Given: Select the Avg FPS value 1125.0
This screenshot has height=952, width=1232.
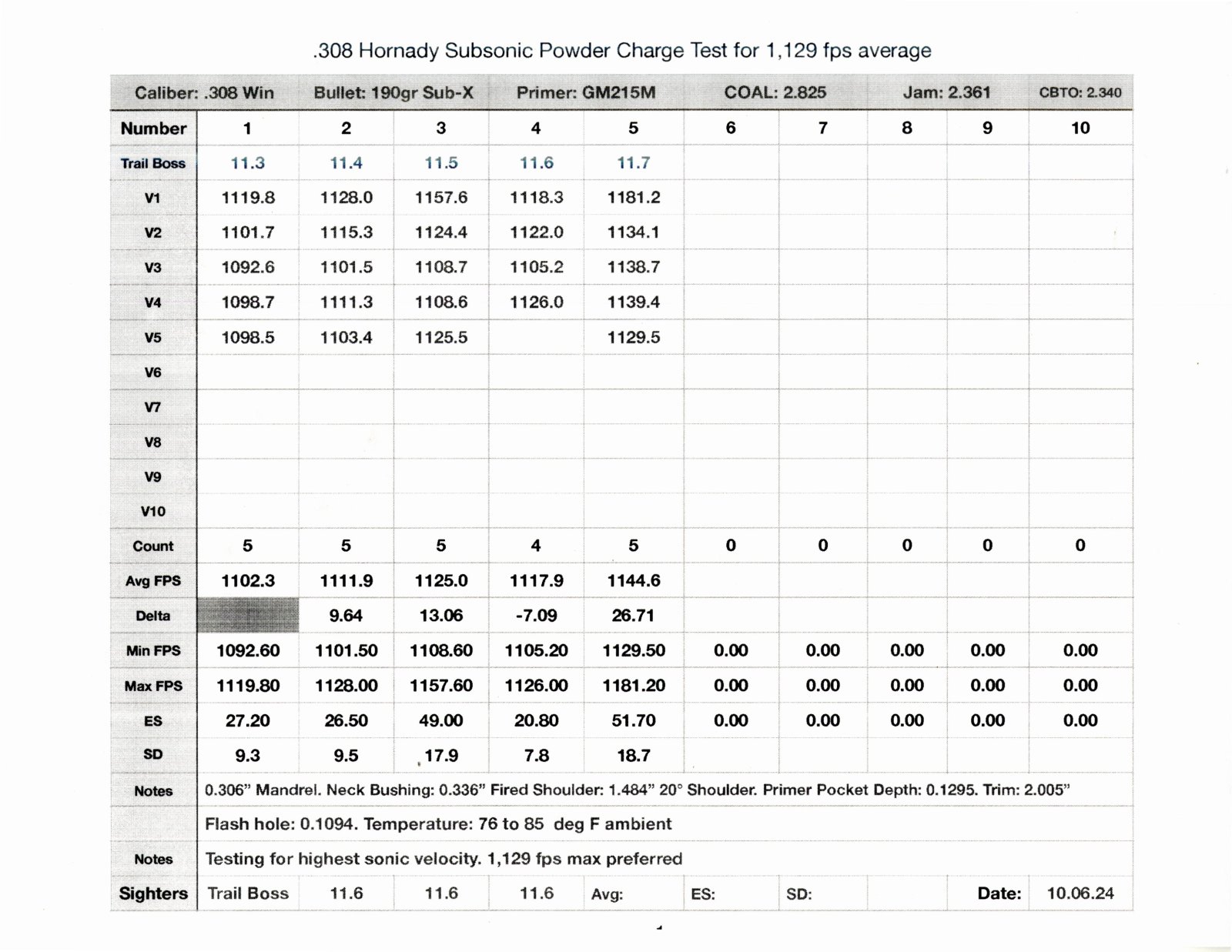Looking at the screenshot, I should tap(441, 581).
